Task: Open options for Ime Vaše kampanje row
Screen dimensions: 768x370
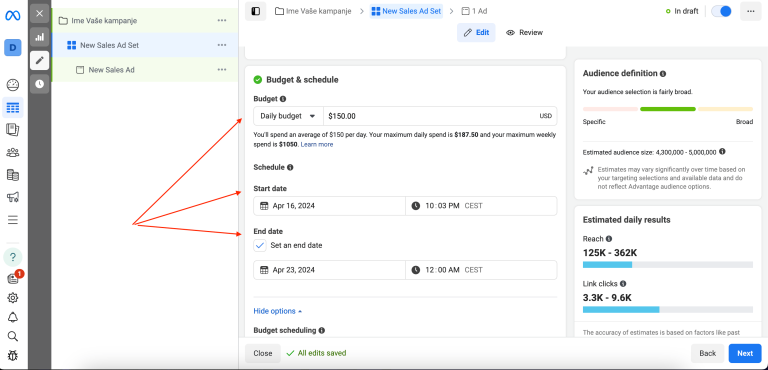Action: [x=222, y=21]
